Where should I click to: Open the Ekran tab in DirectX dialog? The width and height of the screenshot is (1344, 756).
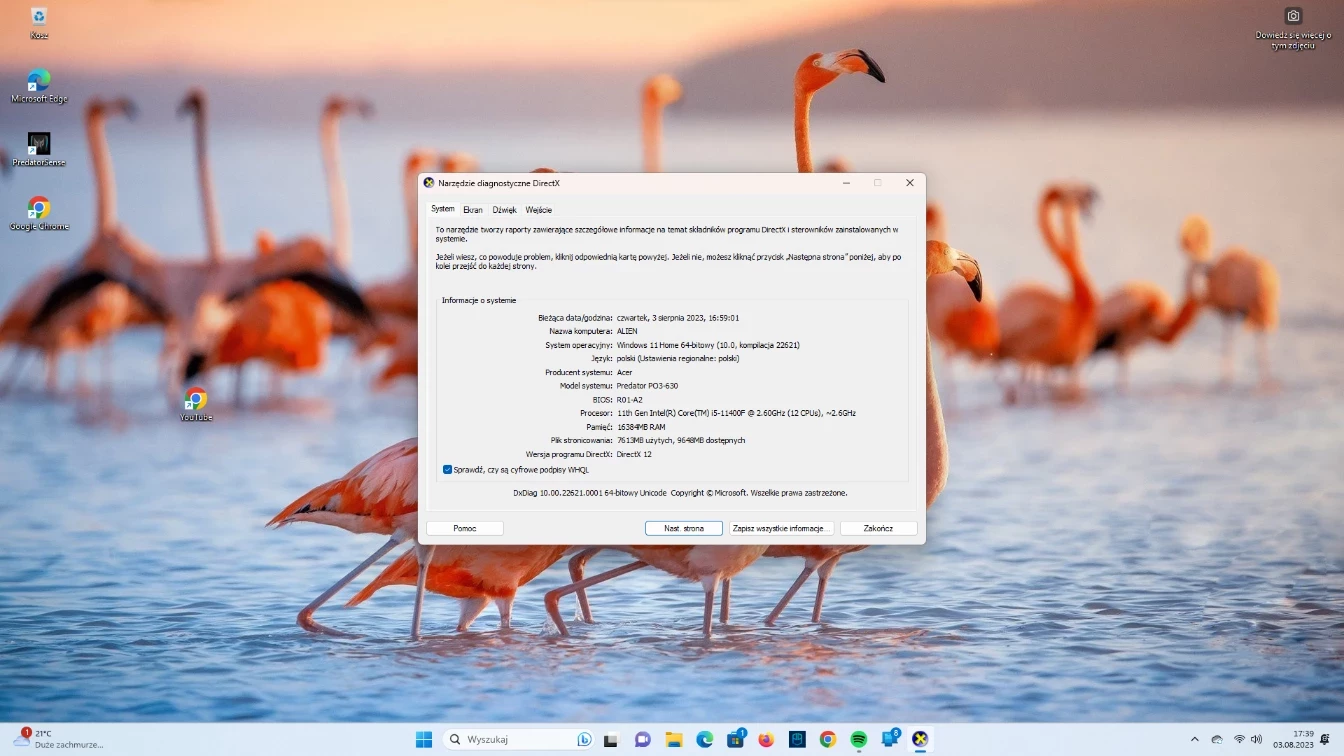tap(472, 210)
